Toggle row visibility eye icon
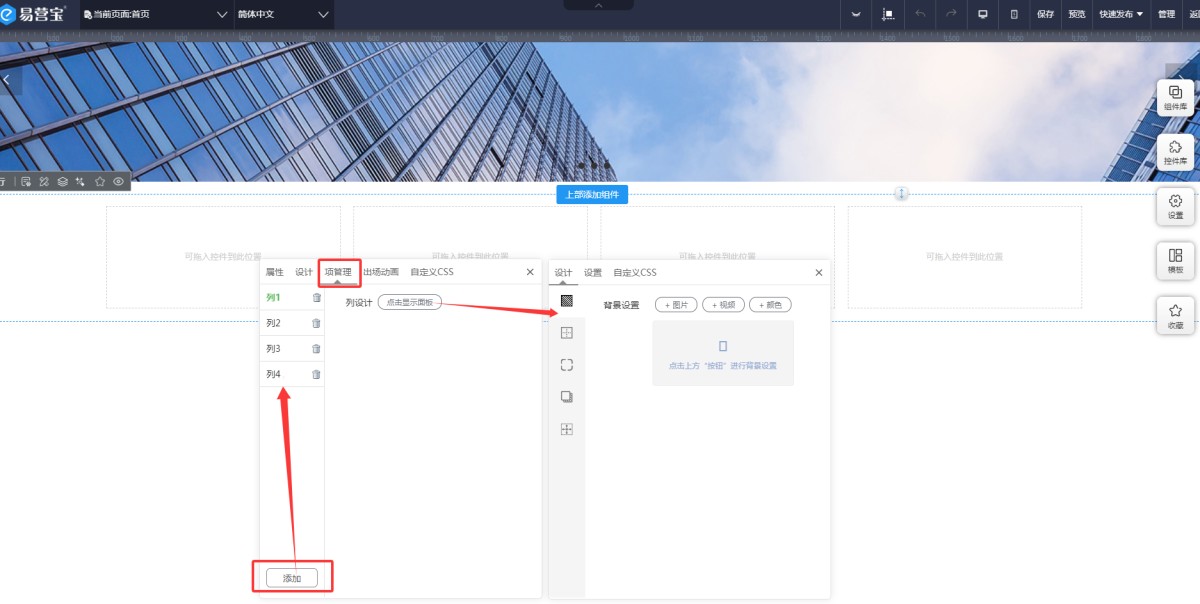Image resolution: width=1200 pixels, height=604 pixels. click(x=119, y=181)
